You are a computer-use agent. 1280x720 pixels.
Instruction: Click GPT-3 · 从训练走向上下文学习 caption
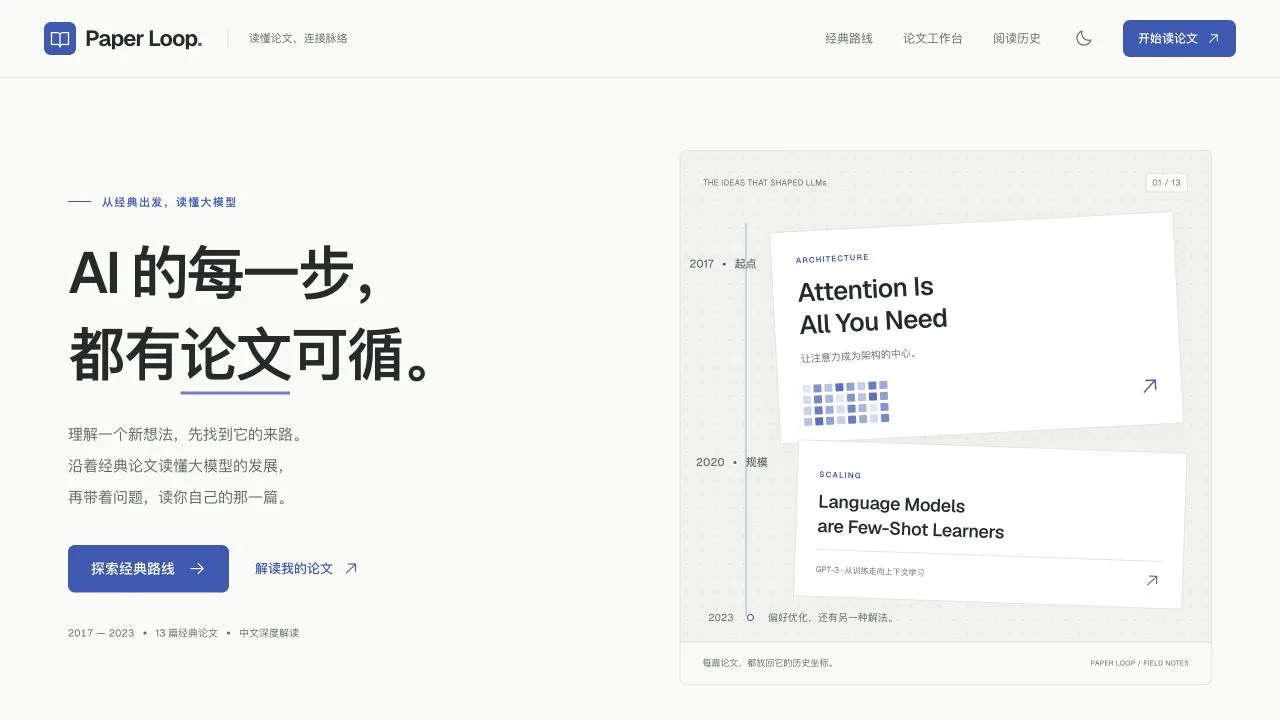870,571
